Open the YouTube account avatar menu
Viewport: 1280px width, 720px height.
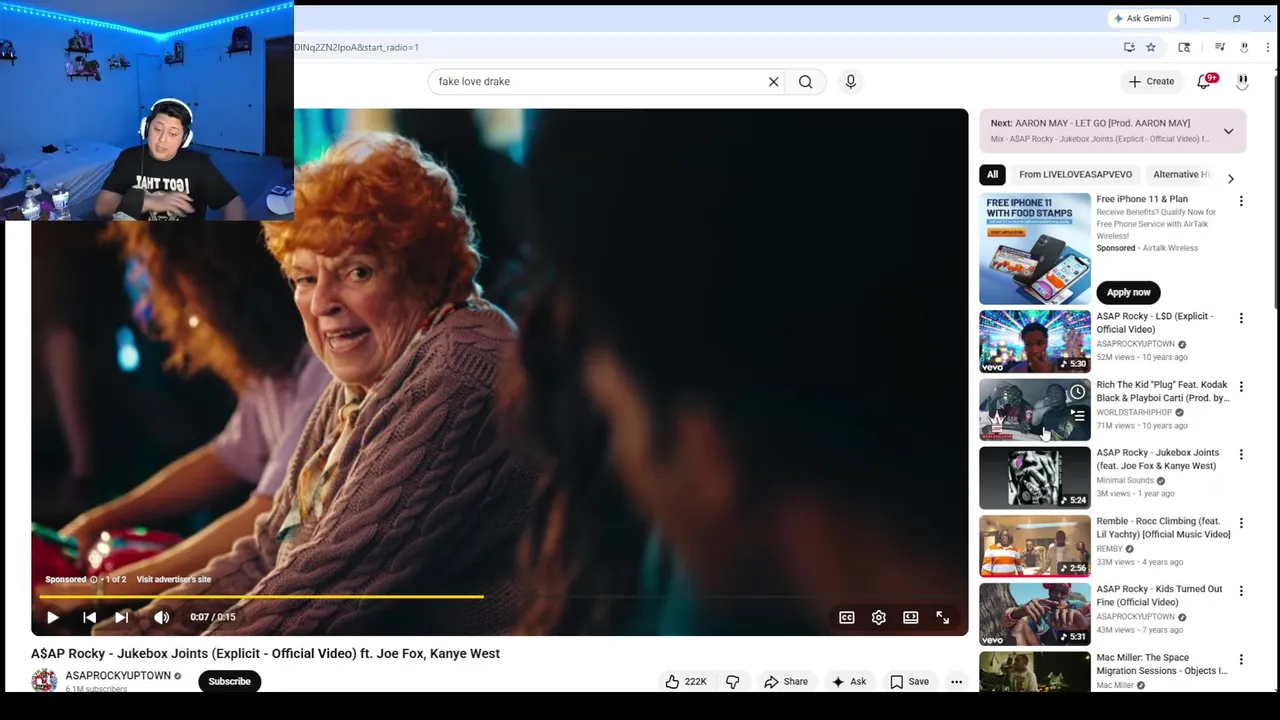[x=1242, y=81]
